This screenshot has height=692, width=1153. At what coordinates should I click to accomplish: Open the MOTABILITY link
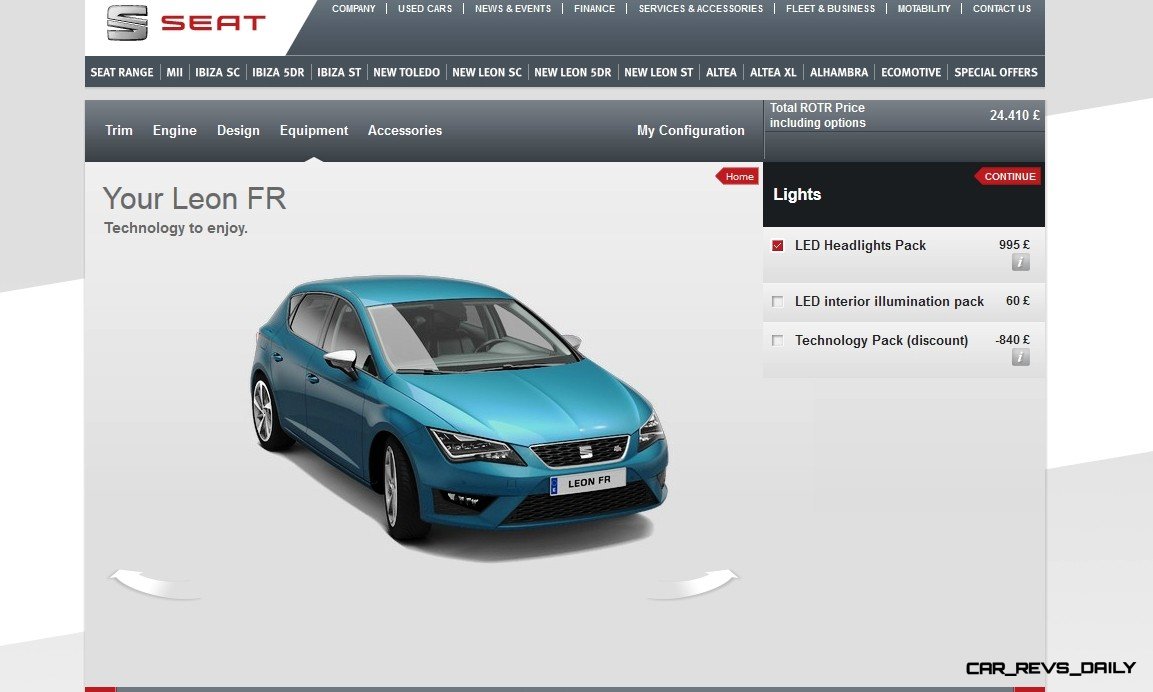click(924, 9)
